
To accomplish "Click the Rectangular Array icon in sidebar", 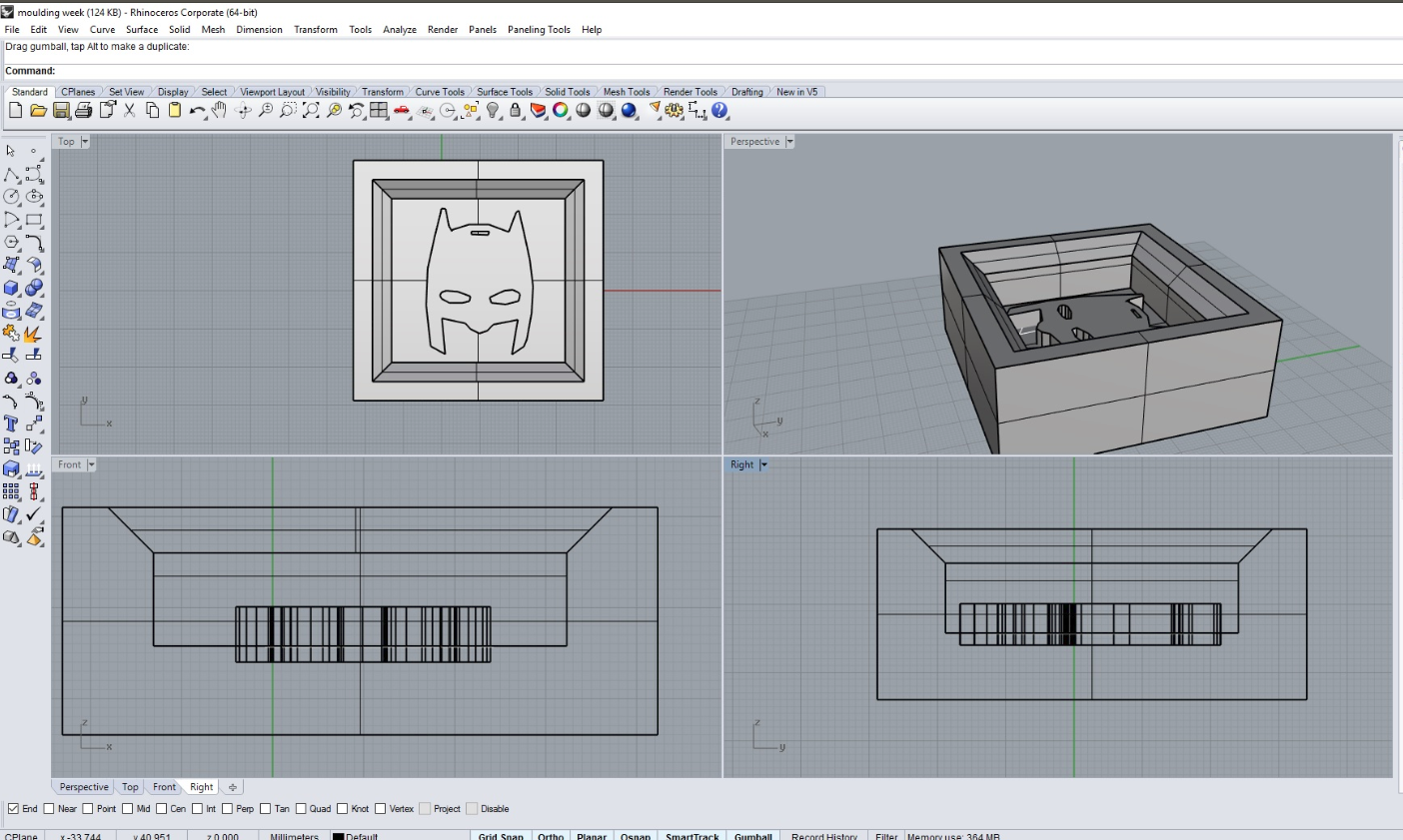I will tap(11, 491).
